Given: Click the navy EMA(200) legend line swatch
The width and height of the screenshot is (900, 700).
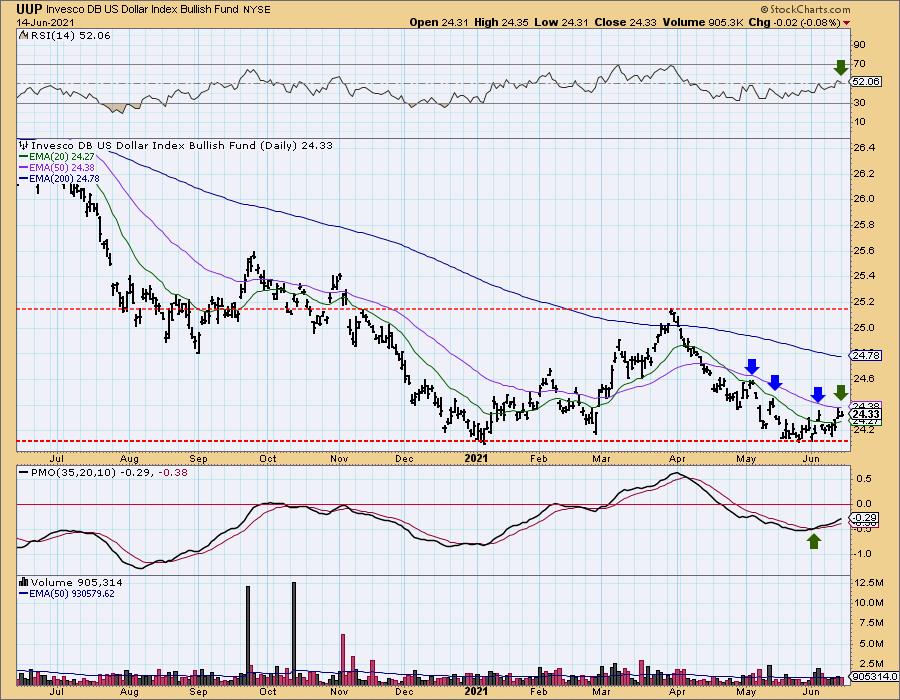Looking at the screenshot, I should tap(24, 178).
